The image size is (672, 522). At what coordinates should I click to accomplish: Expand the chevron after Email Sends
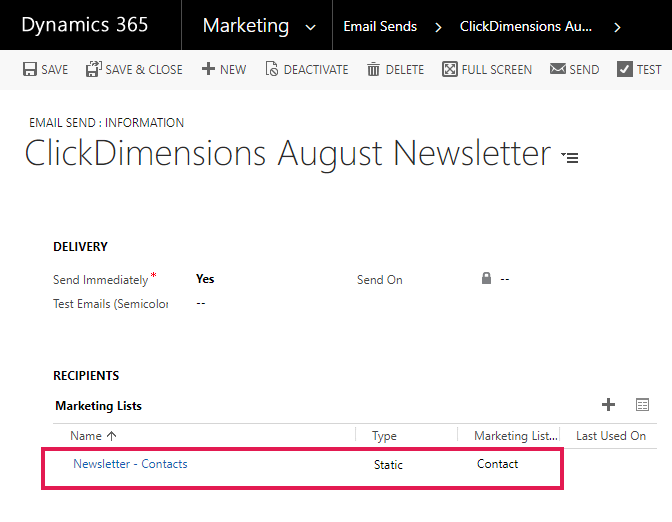(x=438, y=27)
